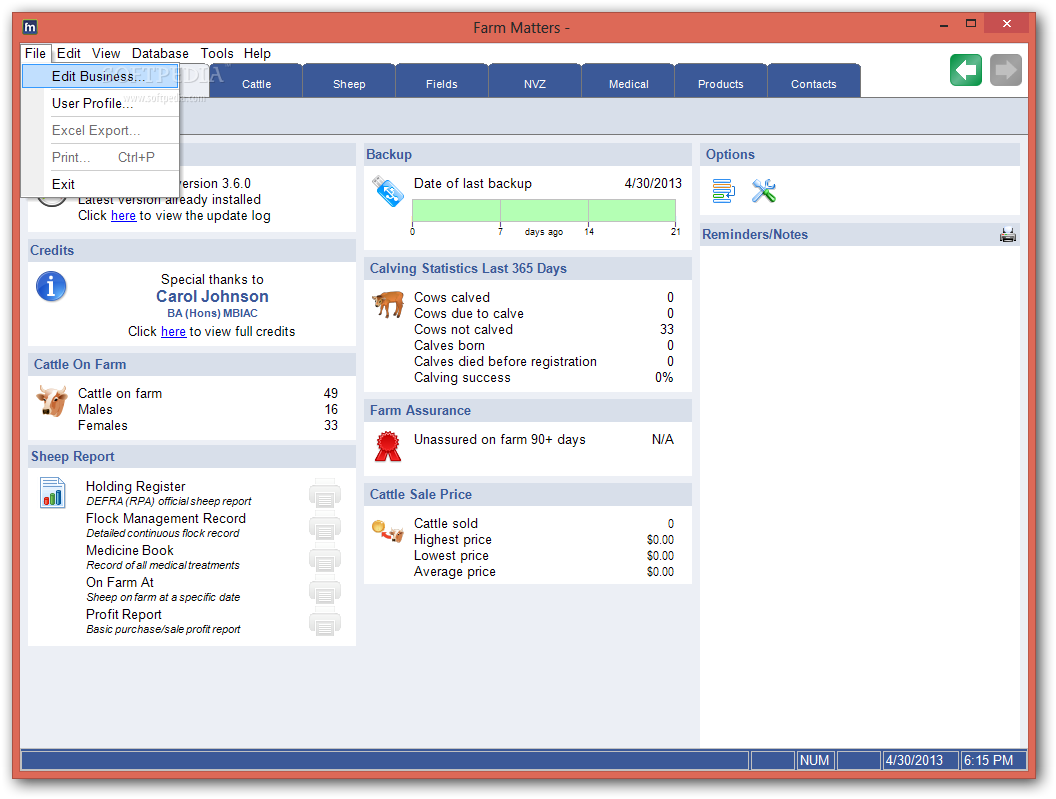Screen dimensions: 1056x799
Task: Open the list options icon in Options
Action: pos(723,191)
